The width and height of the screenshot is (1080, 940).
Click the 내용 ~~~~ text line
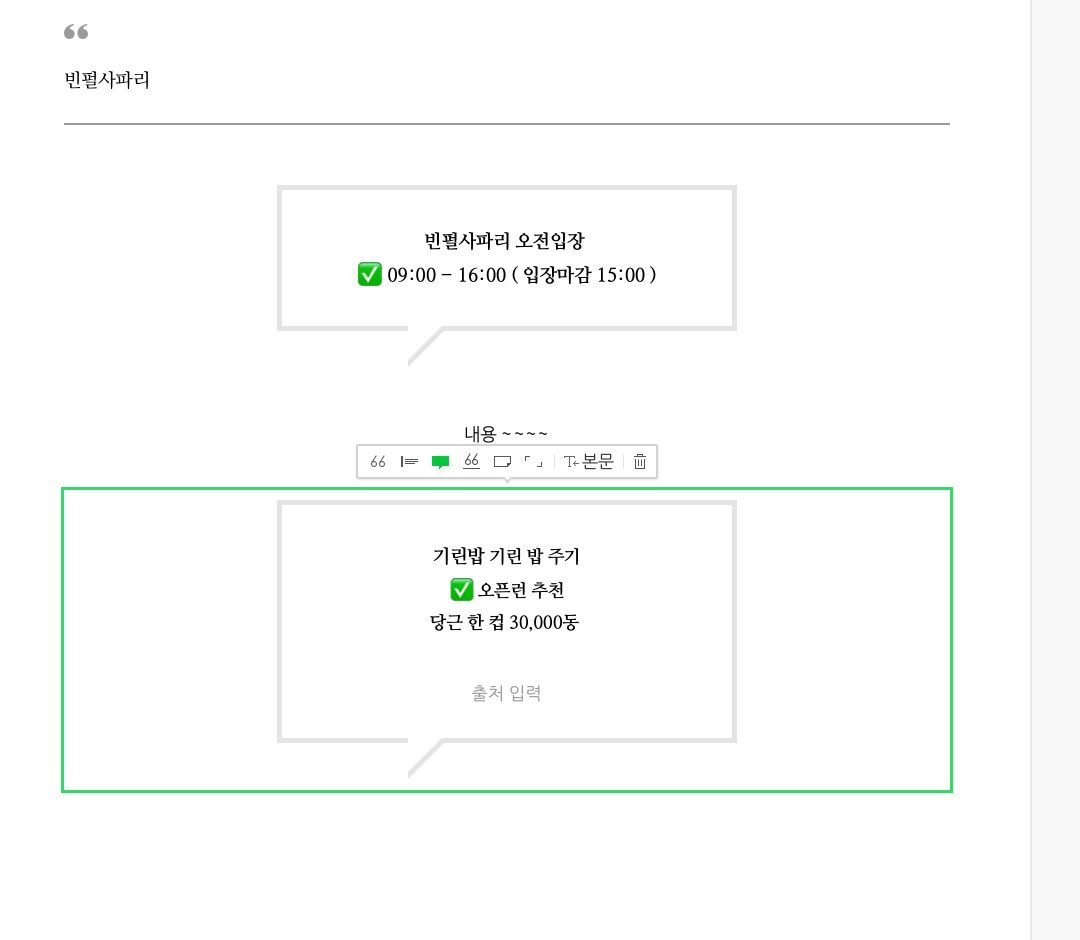pyautogui.click(x=506, y=434)
